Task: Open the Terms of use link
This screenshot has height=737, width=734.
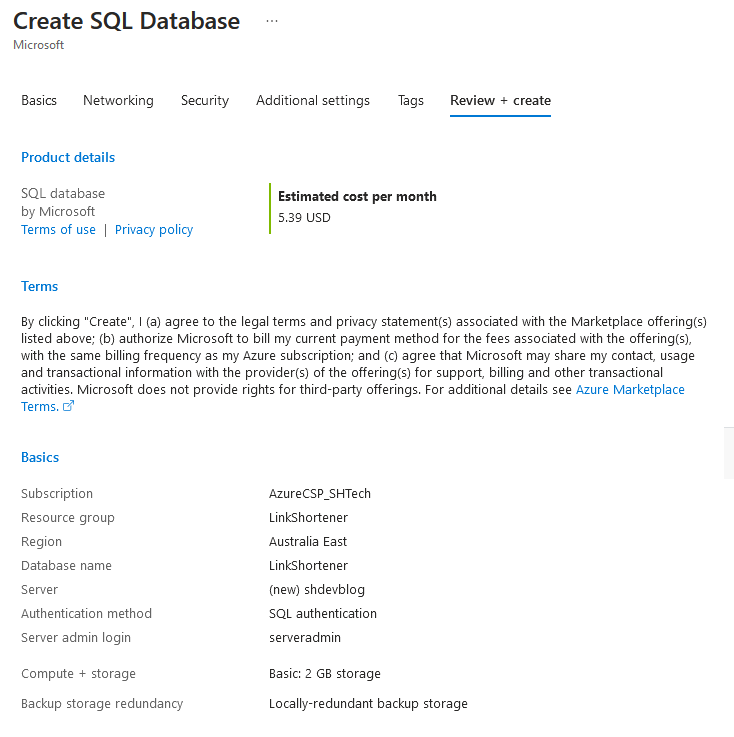Action: (x=58, y=229)
